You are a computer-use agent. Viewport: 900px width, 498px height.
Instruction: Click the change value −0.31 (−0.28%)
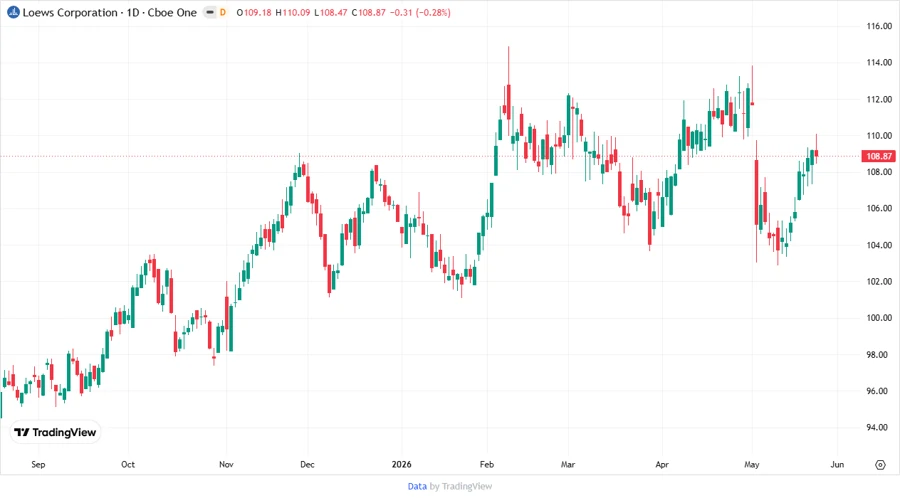tap(420, 12)
